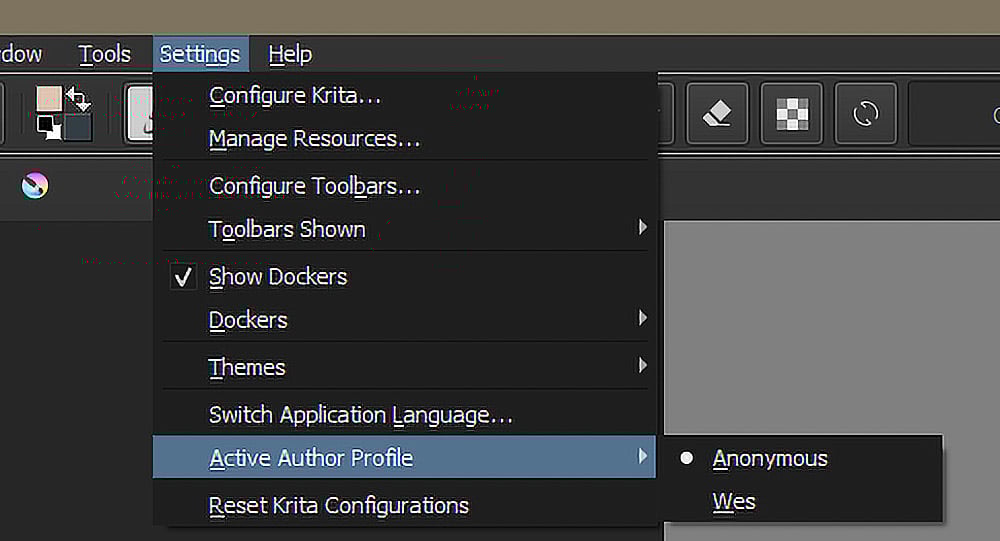1000x541 pixels.
Task: Click the foreground color swatch
Action: [x=49, y=100]
